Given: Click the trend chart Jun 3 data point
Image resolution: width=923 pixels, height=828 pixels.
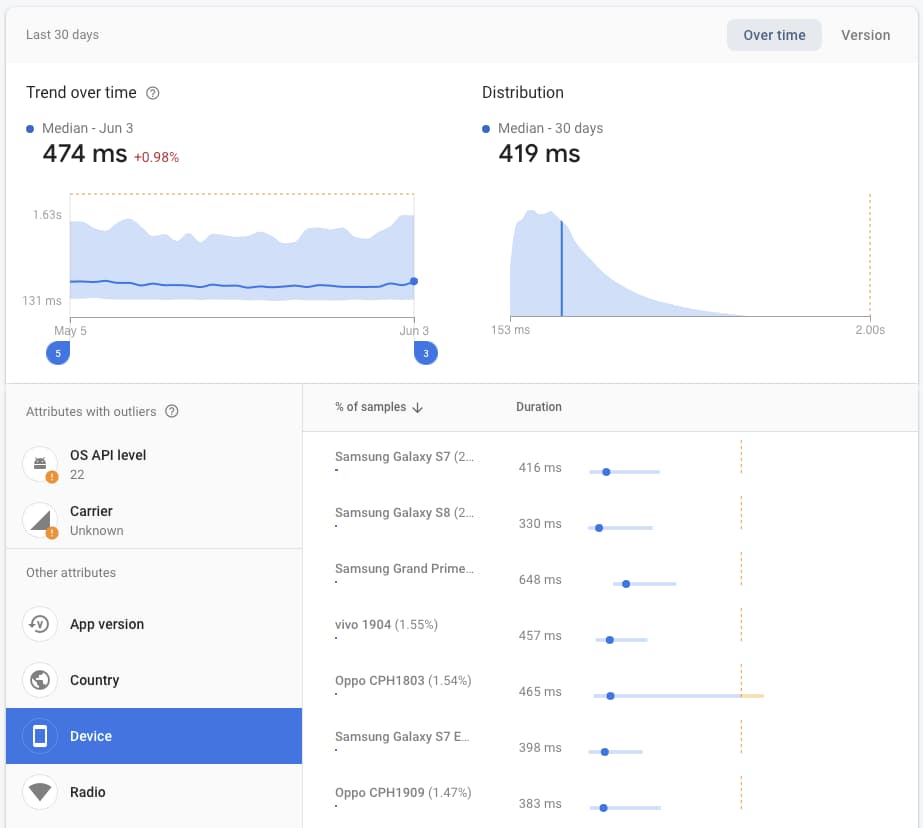Looking at the screenshot, I should [414, 281].
